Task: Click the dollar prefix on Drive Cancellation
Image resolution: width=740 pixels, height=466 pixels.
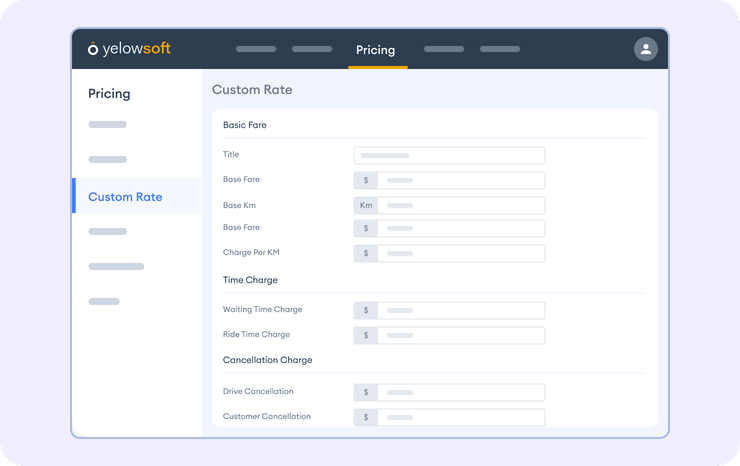Action: pos(366,392)
